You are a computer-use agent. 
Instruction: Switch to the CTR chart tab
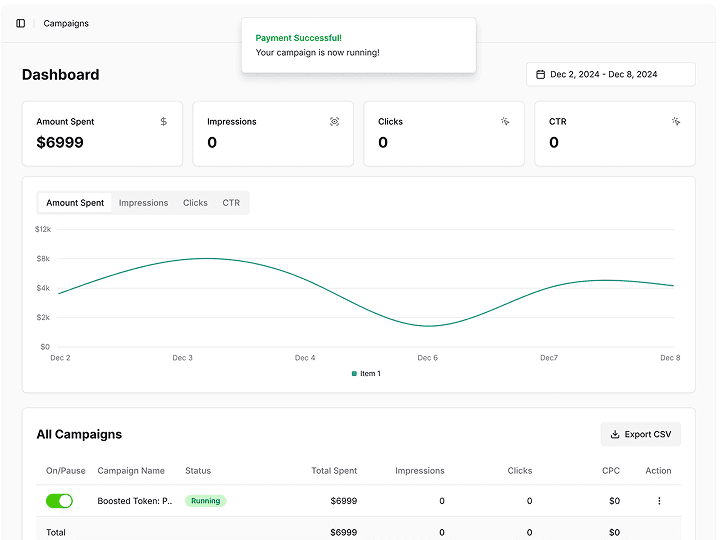pos(231,203)
